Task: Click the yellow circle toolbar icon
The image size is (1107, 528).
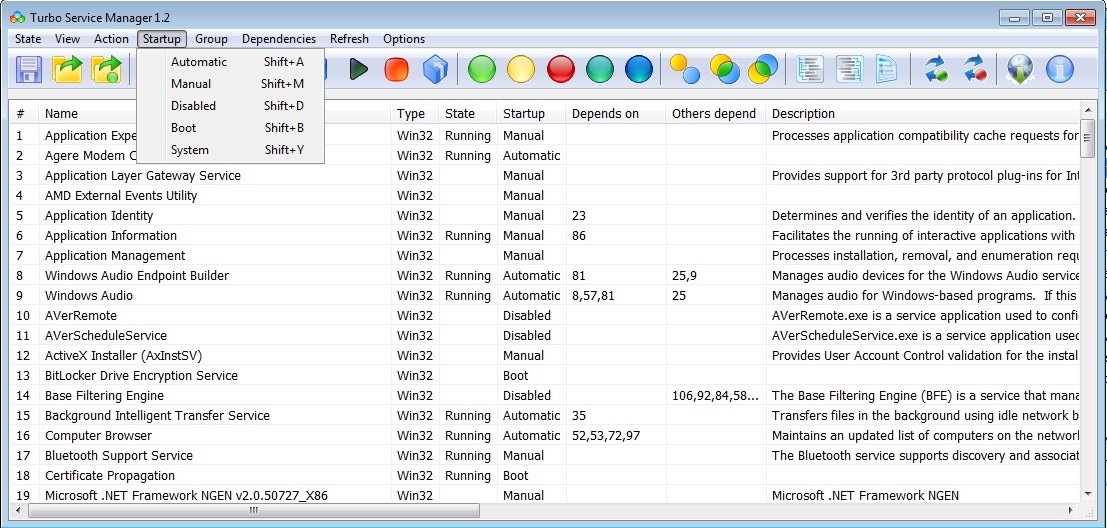Action: pyautogui.click(x=521, y=69)
